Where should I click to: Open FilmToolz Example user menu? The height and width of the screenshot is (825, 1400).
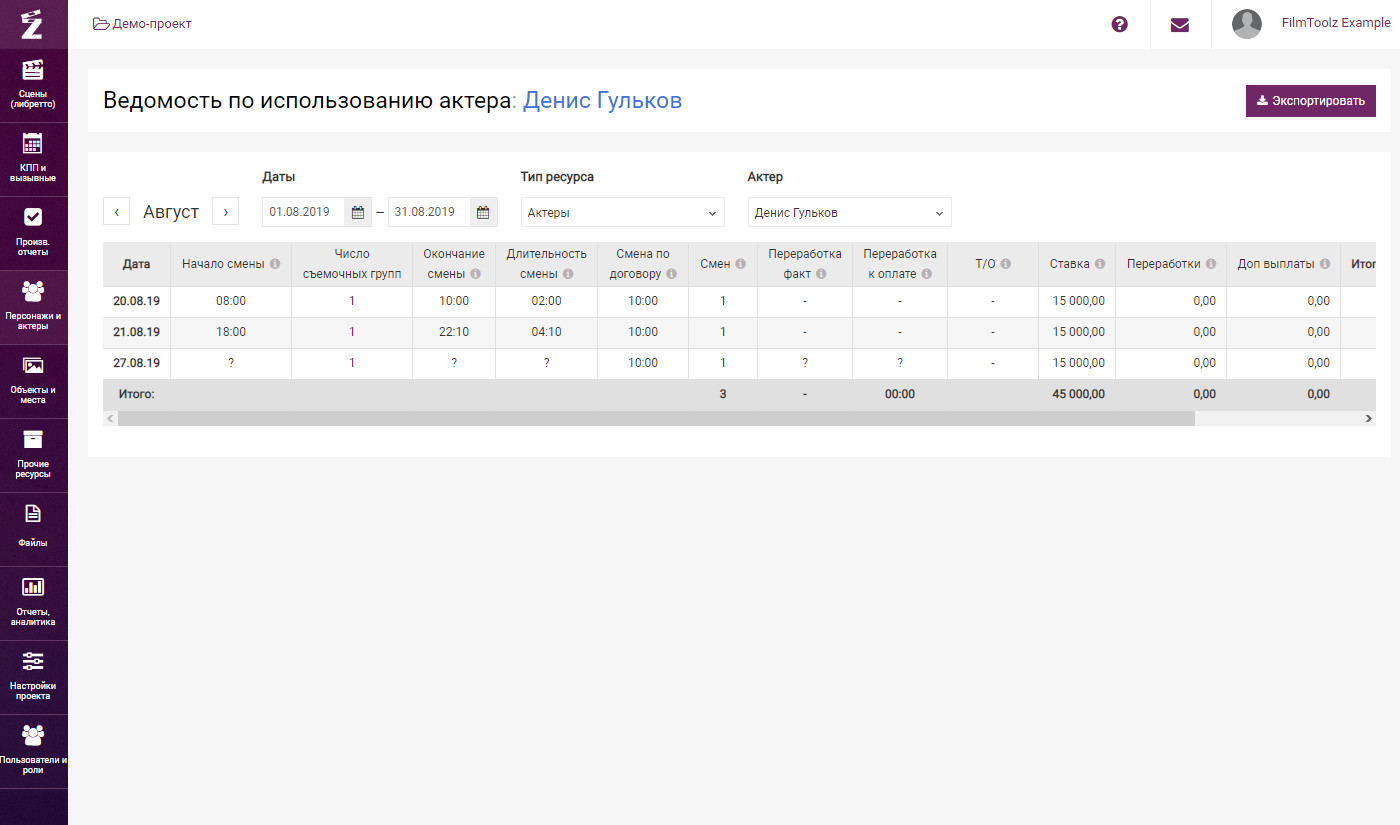(1336, 23)
